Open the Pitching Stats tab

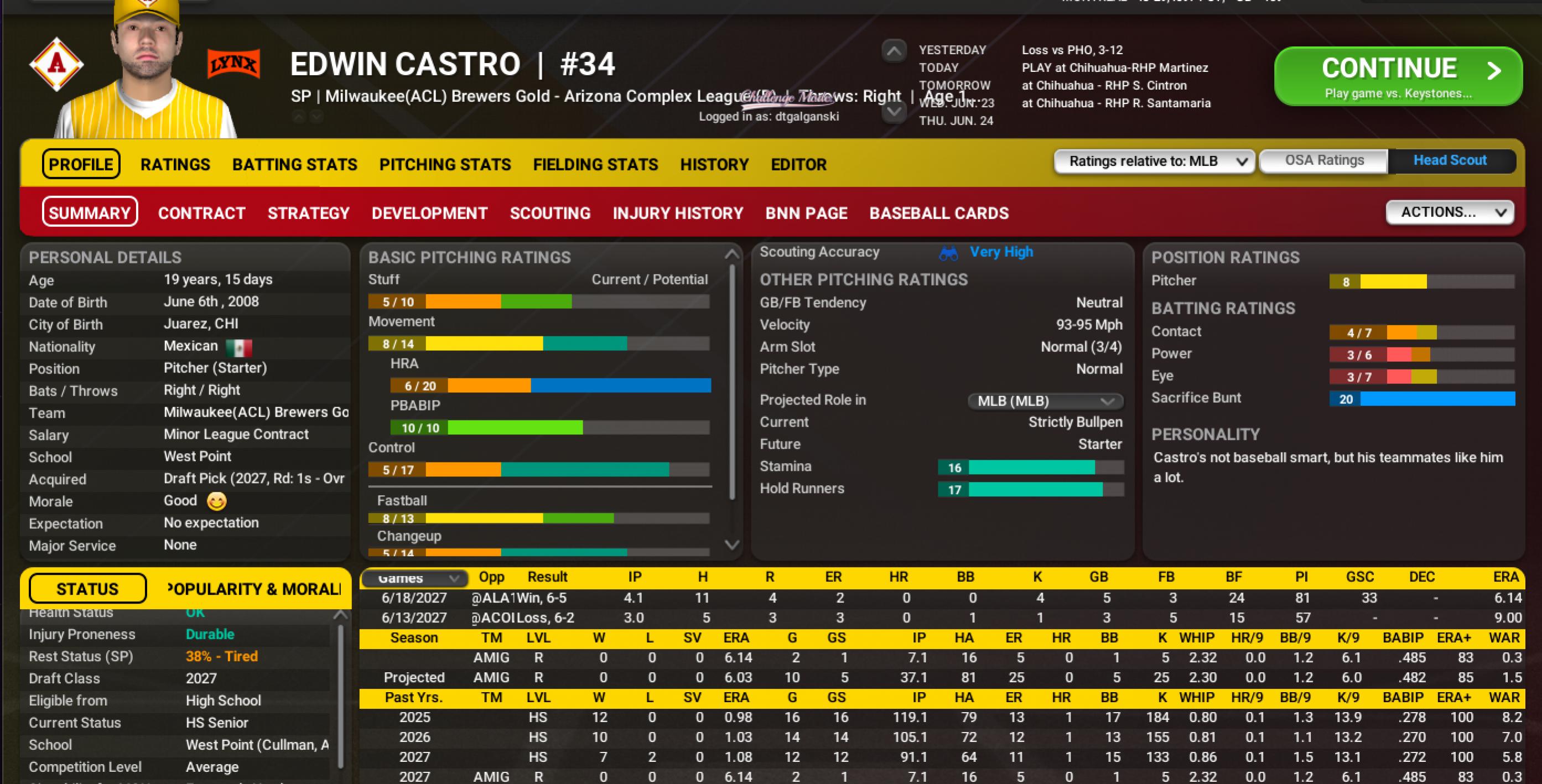(445, 164)
